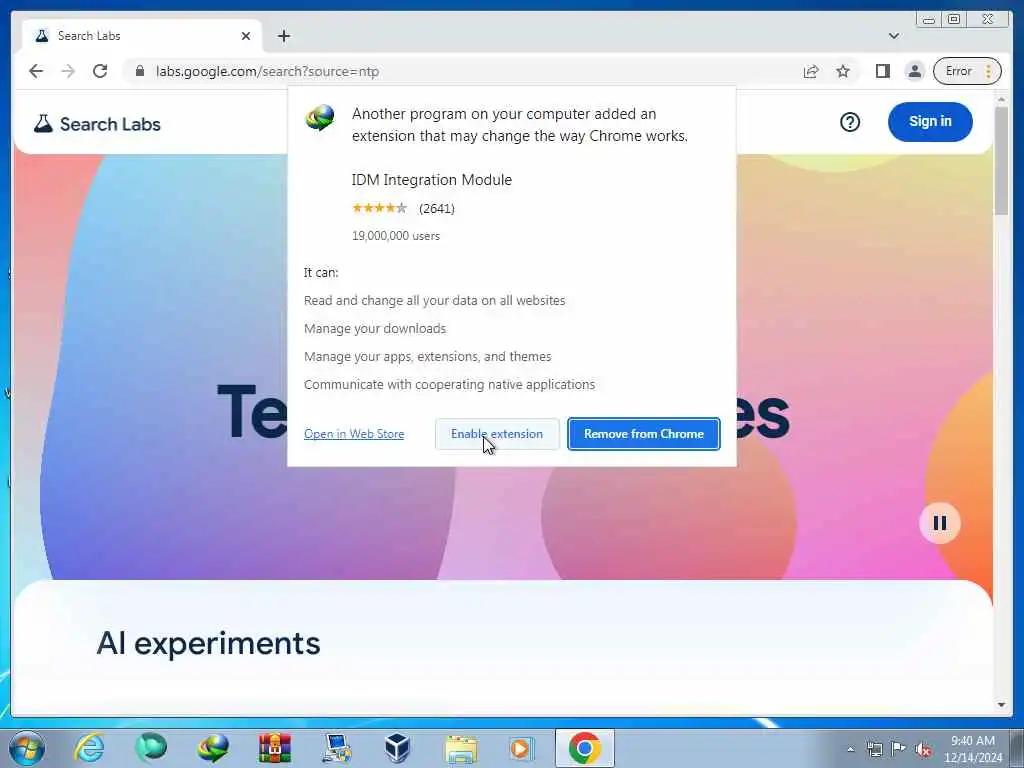View site info via the lock icon
The height and width of the screenshot is (768, 1024).
point(140,71)
